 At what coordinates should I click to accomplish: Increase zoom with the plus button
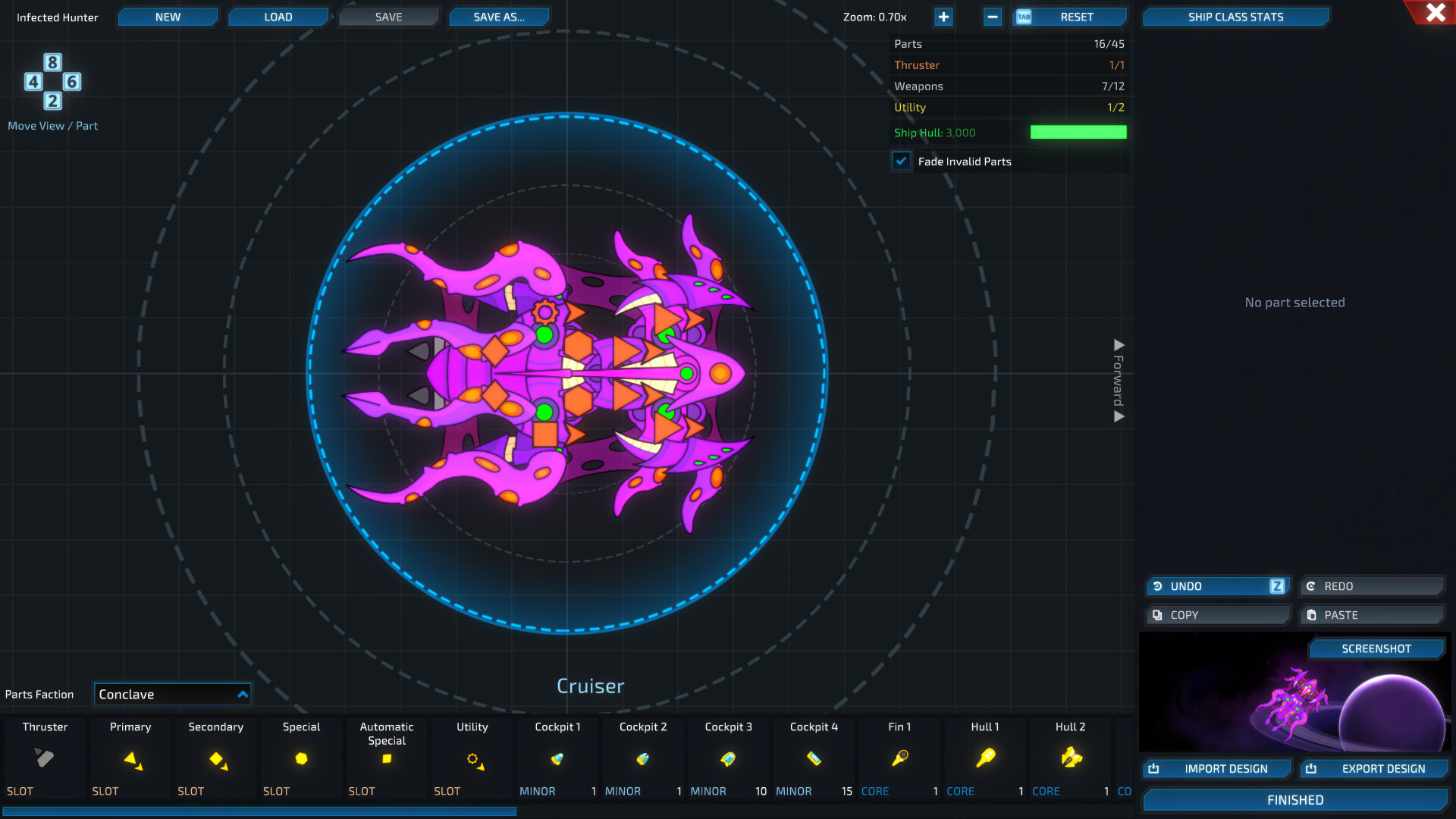click(x=943, y=16)
